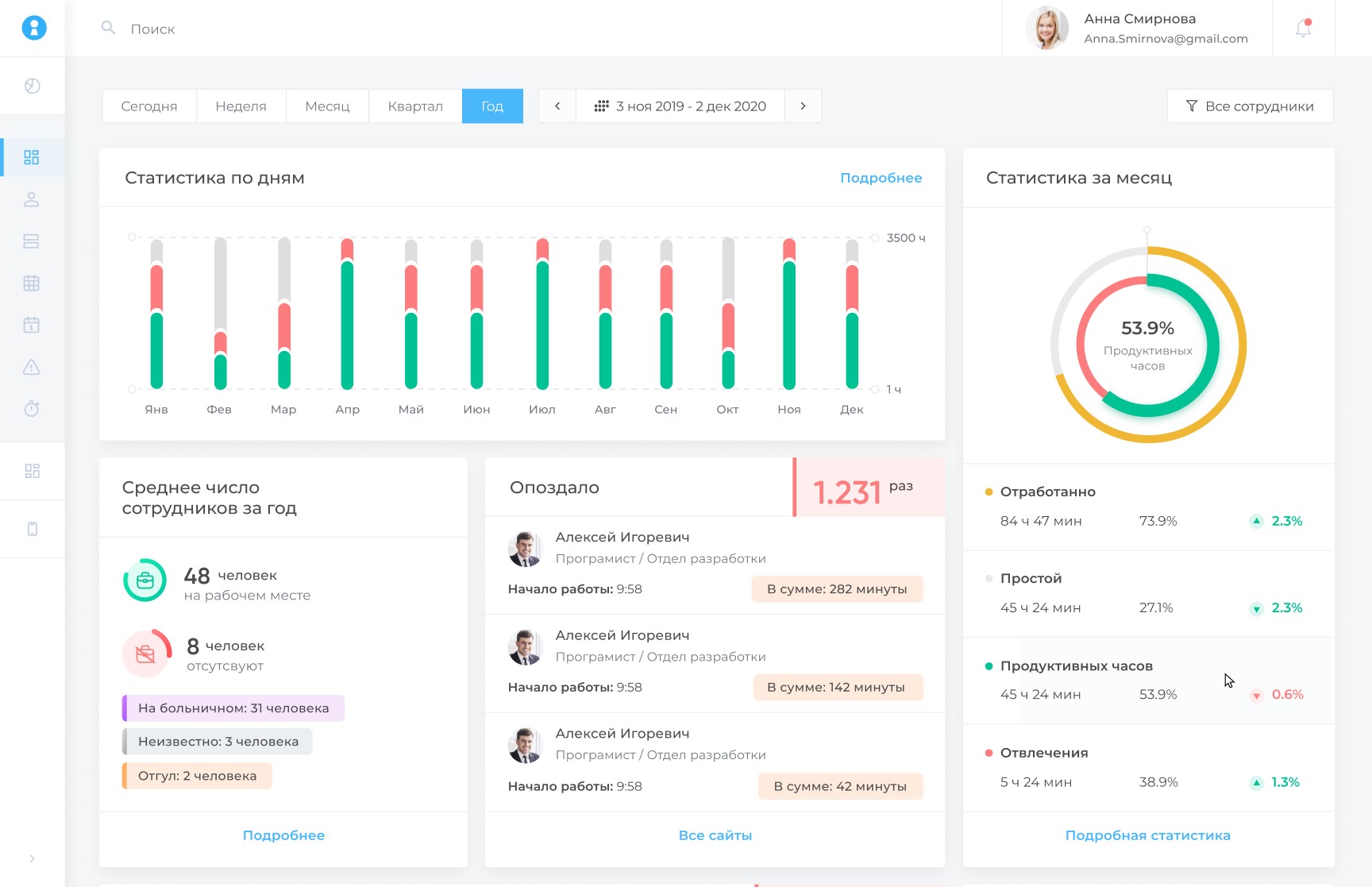Open the stopwatch timer icon in sidebar
This screenshot has height=887, width=1372.
[x=32, y=409]
